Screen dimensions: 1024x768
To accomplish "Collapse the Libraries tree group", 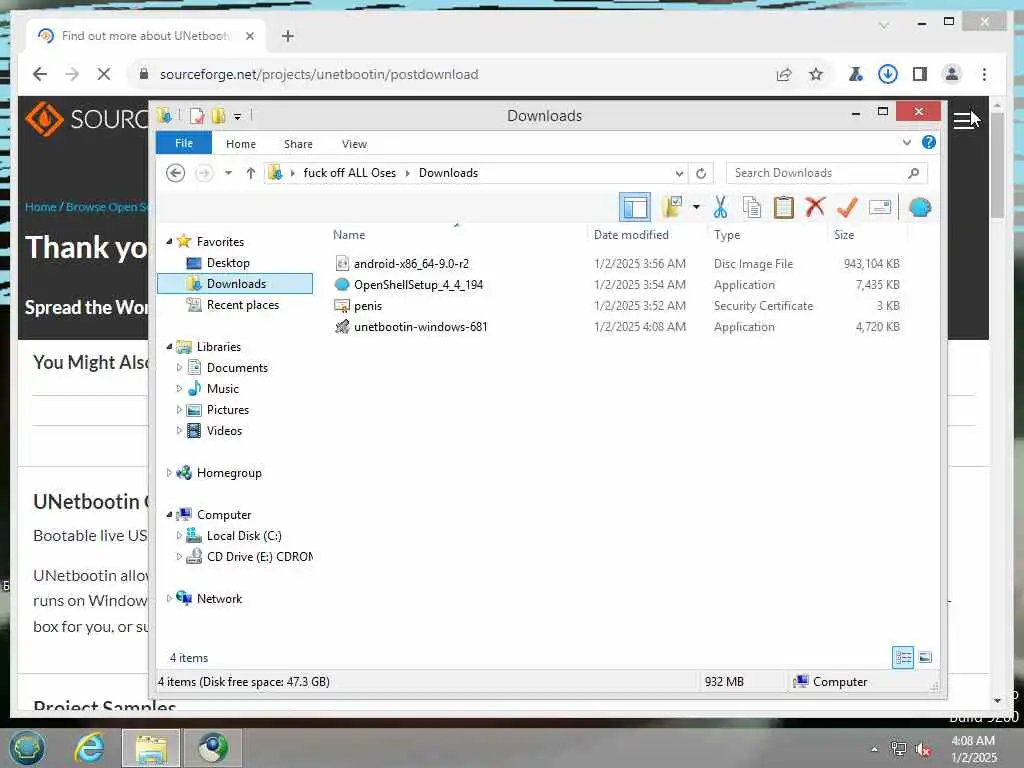I will tap(169, 347).
